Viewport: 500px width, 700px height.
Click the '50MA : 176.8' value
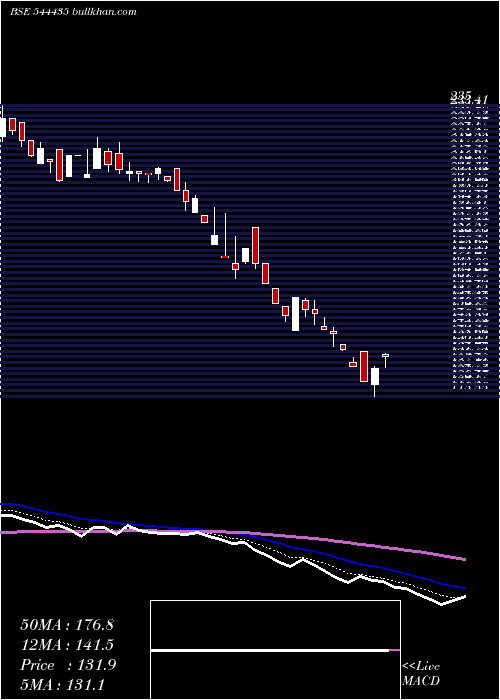(x=67, y=625)
